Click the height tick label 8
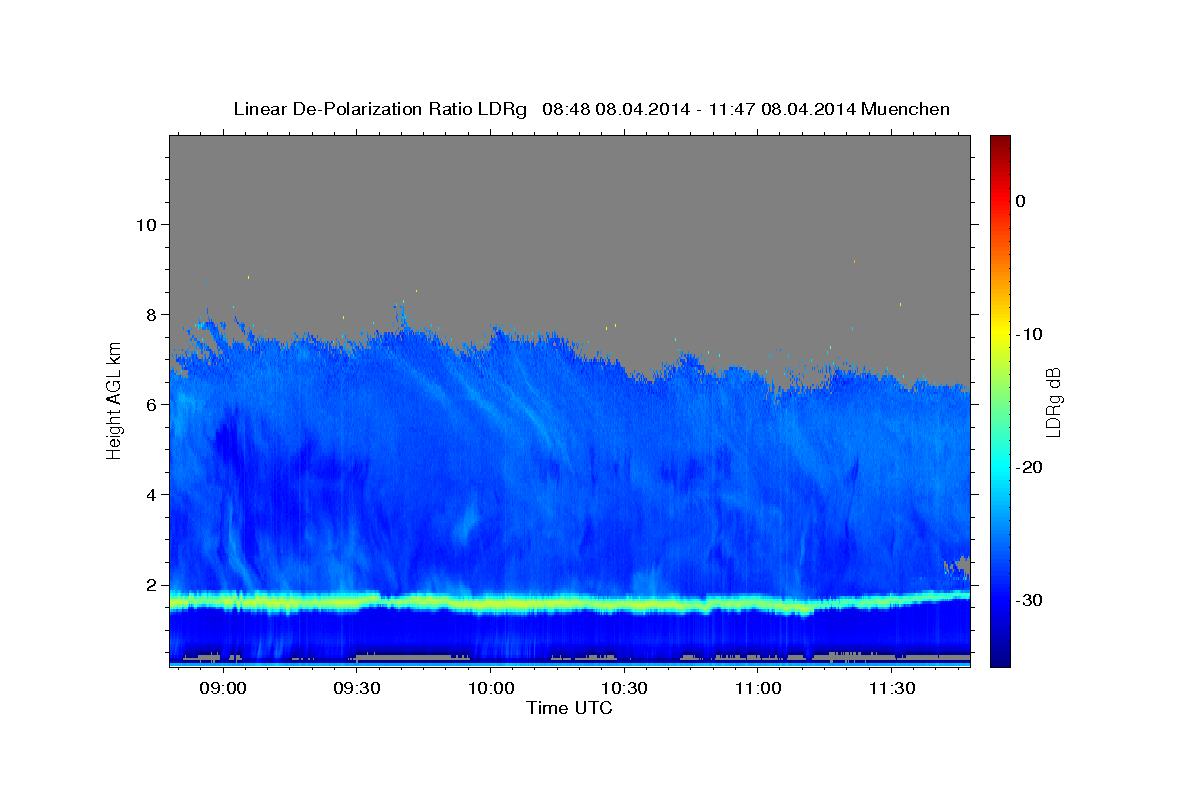The image size is (1200, 800). click(151, 314)
